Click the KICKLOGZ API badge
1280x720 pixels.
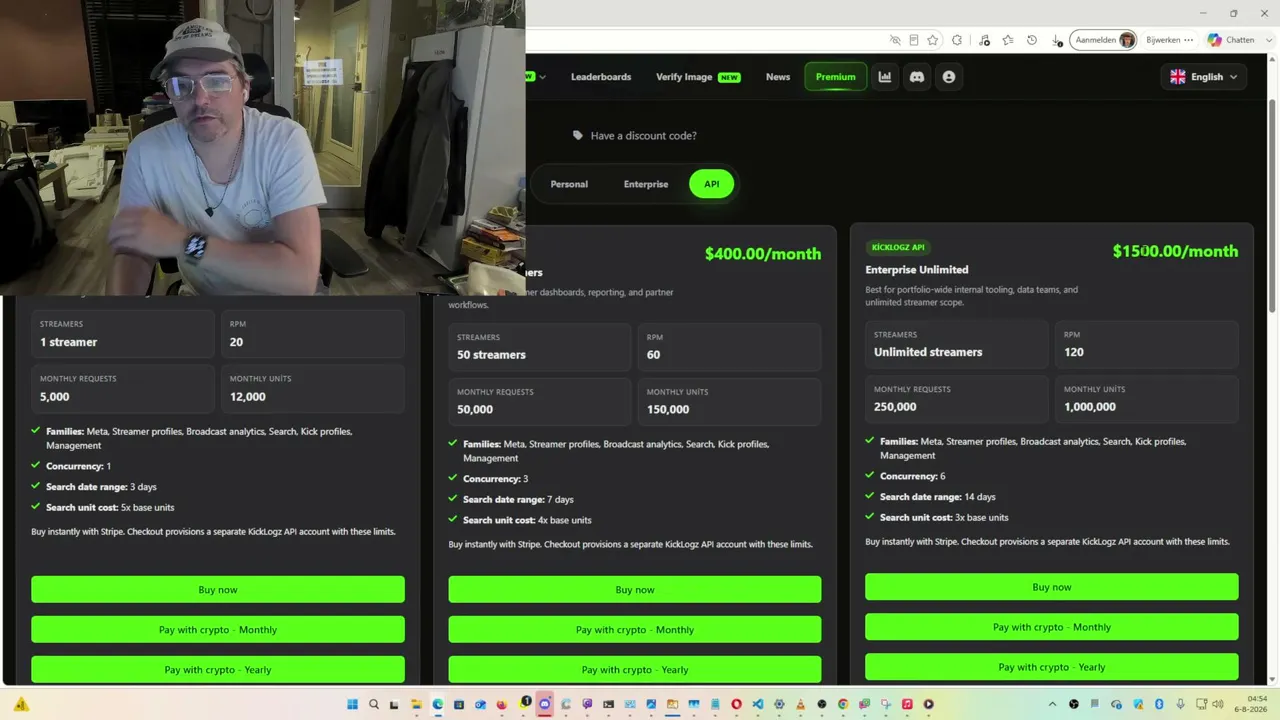(x=898, y=247)
